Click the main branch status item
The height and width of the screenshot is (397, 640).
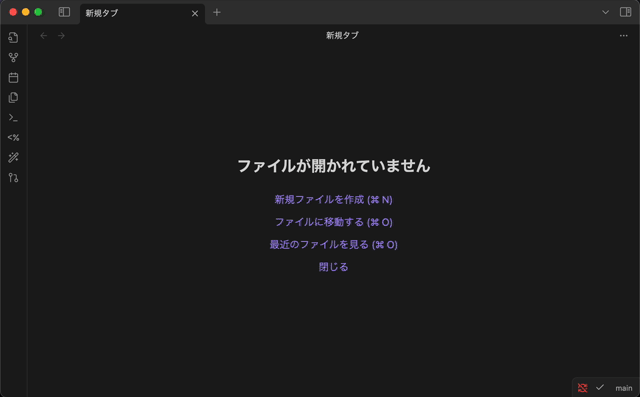pyautogui.click(x=624, y=388)
